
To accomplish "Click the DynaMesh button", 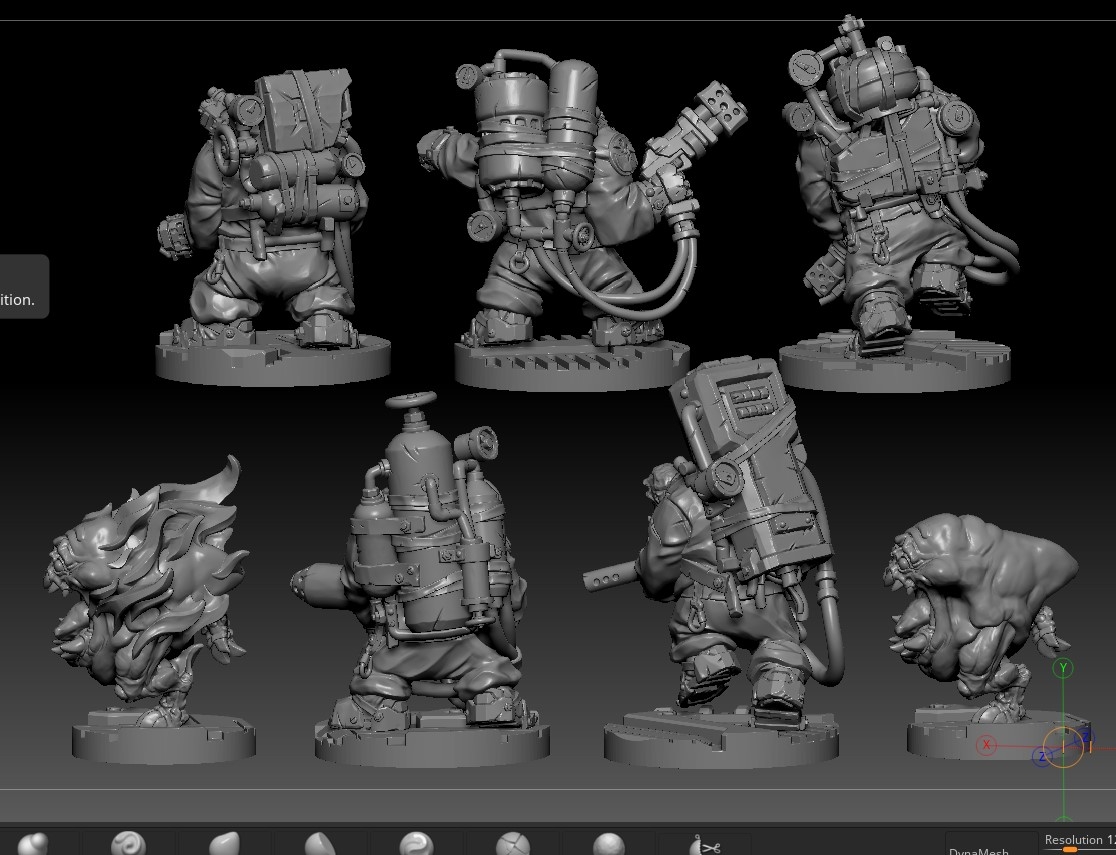I will click(978, 850).
